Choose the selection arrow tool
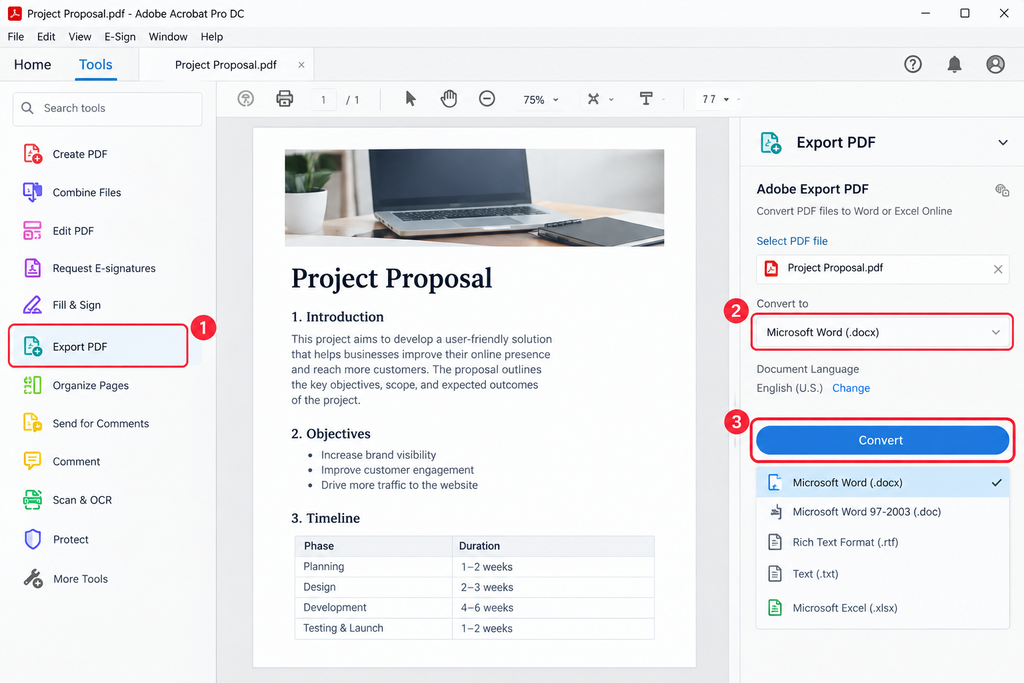 pos(410,99)
